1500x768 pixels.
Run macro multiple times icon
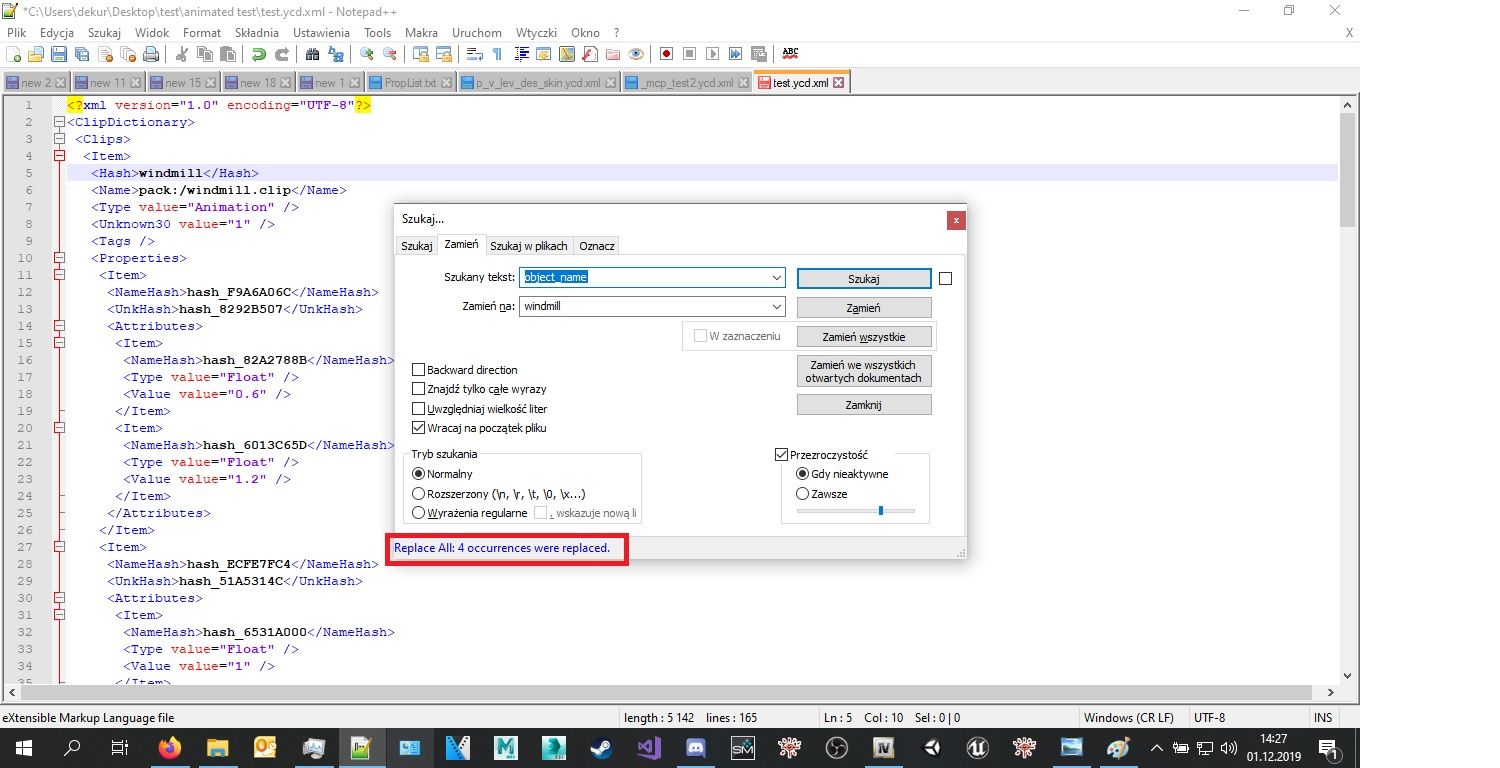click(735, 54)
